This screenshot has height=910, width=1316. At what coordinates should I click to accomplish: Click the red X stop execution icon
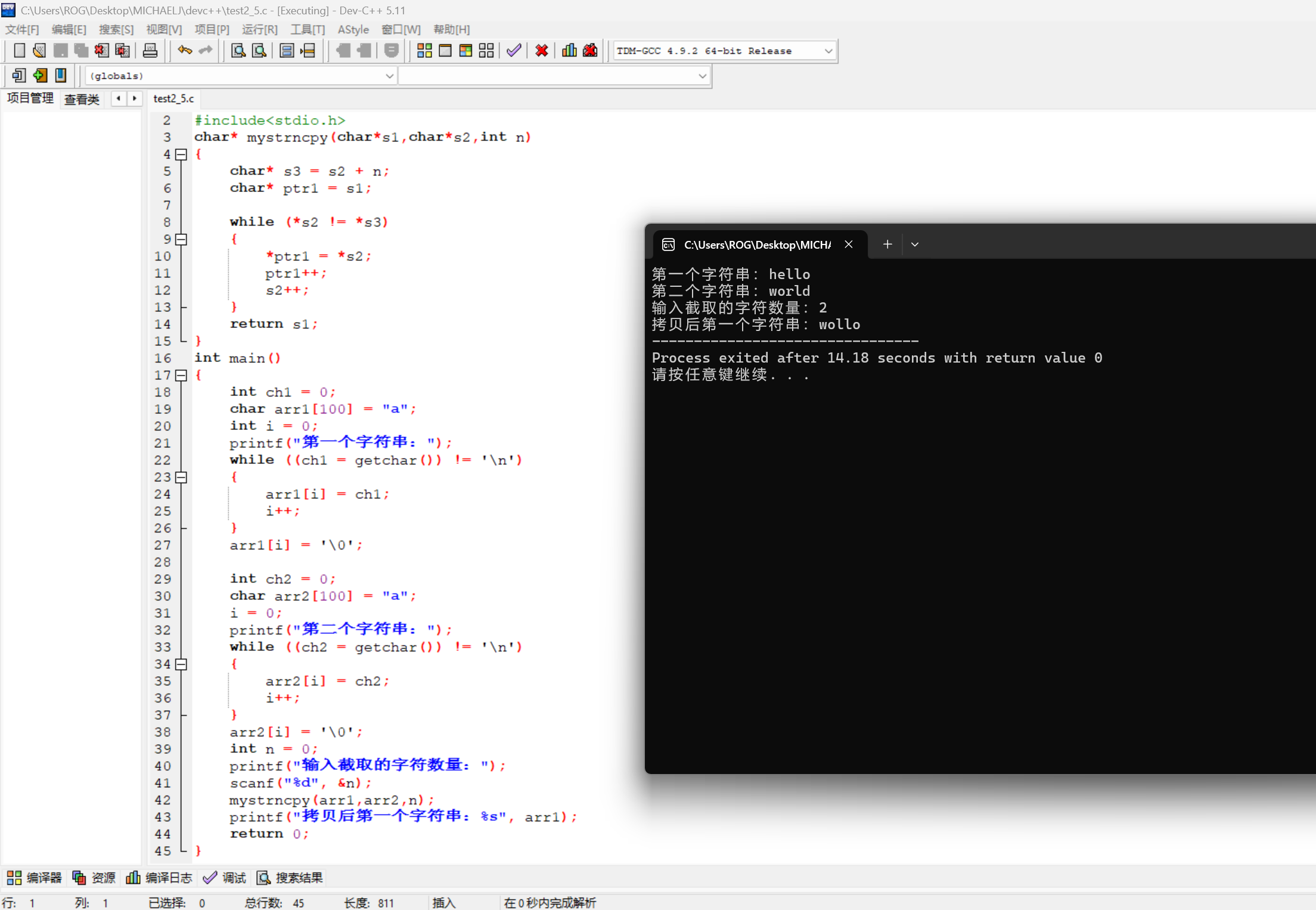[541, 51]
